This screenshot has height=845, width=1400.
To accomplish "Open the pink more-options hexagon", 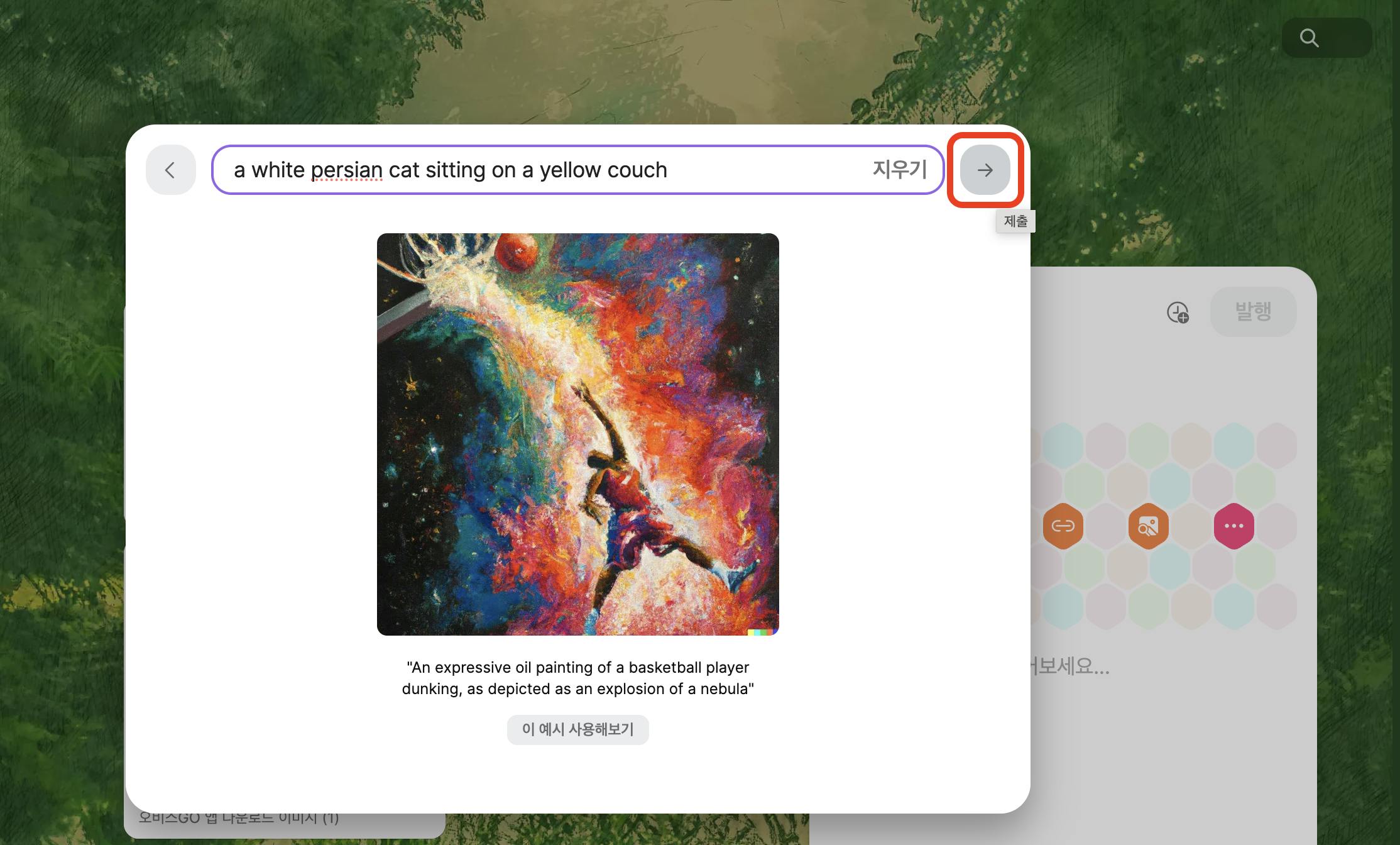I will [1233, 526].
